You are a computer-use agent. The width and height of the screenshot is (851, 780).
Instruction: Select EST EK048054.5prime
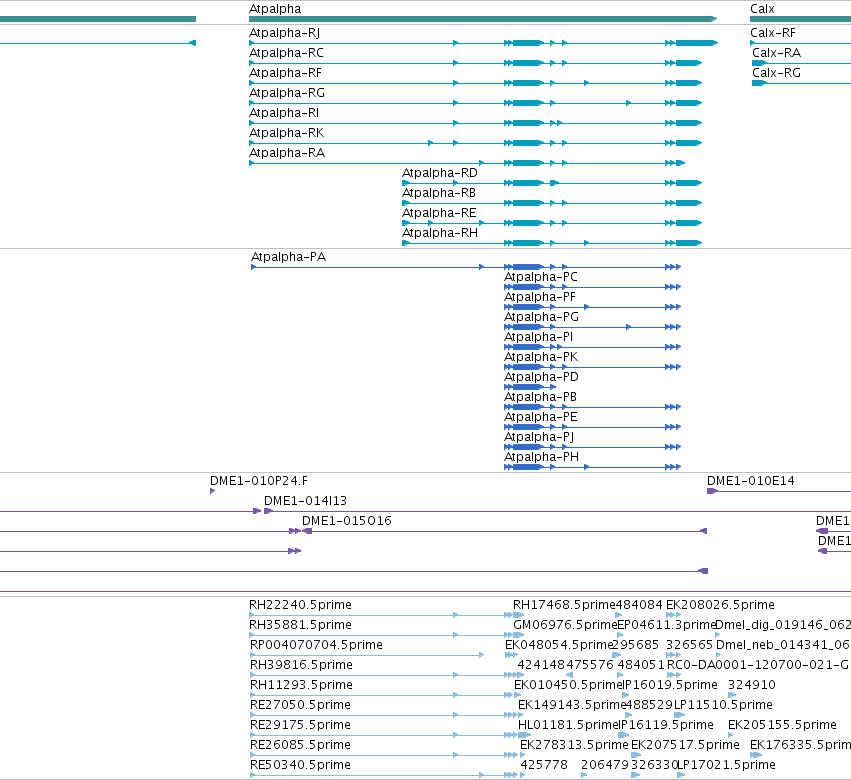[x=558, y=645]
